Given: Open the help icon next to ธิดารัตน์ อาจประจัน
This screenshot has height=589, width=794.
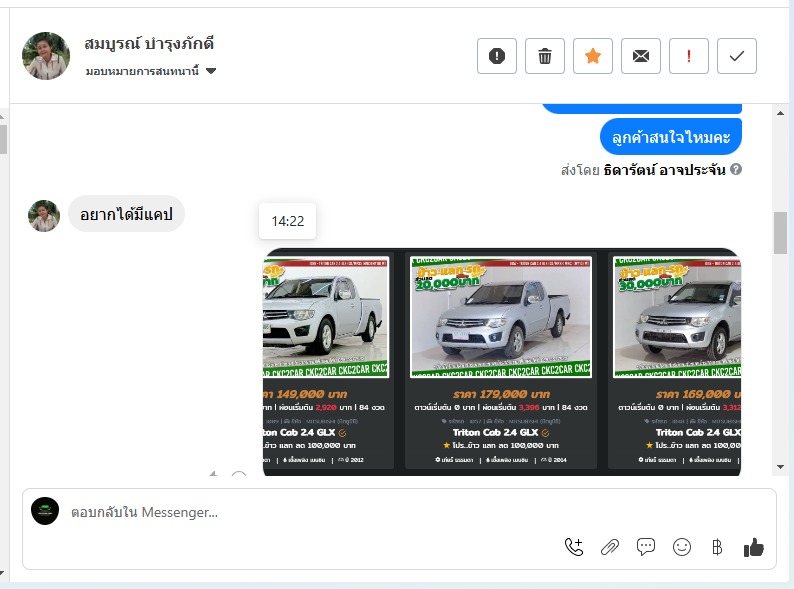Looking at the screenshot, I should coord(736,170).
